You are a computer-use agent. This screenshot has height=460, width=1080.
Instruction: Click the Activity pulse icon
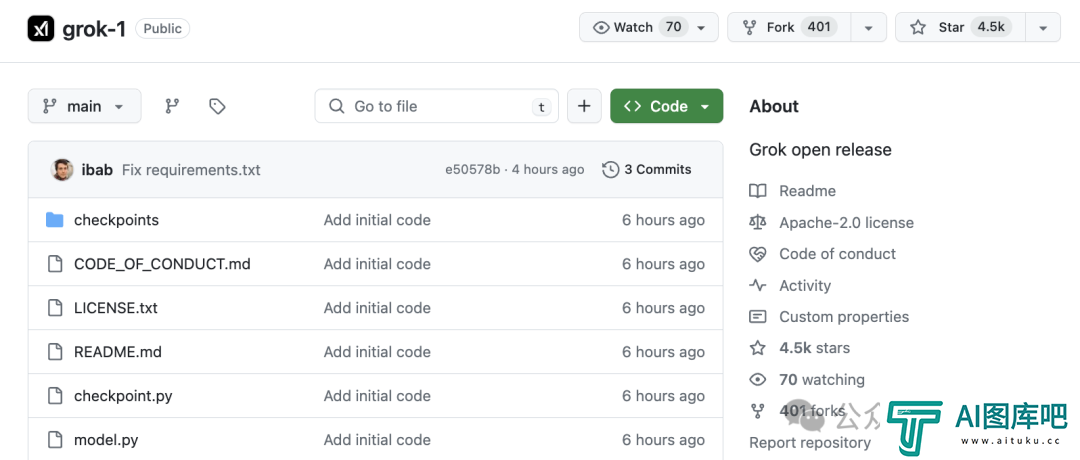[x=758, y=285]
